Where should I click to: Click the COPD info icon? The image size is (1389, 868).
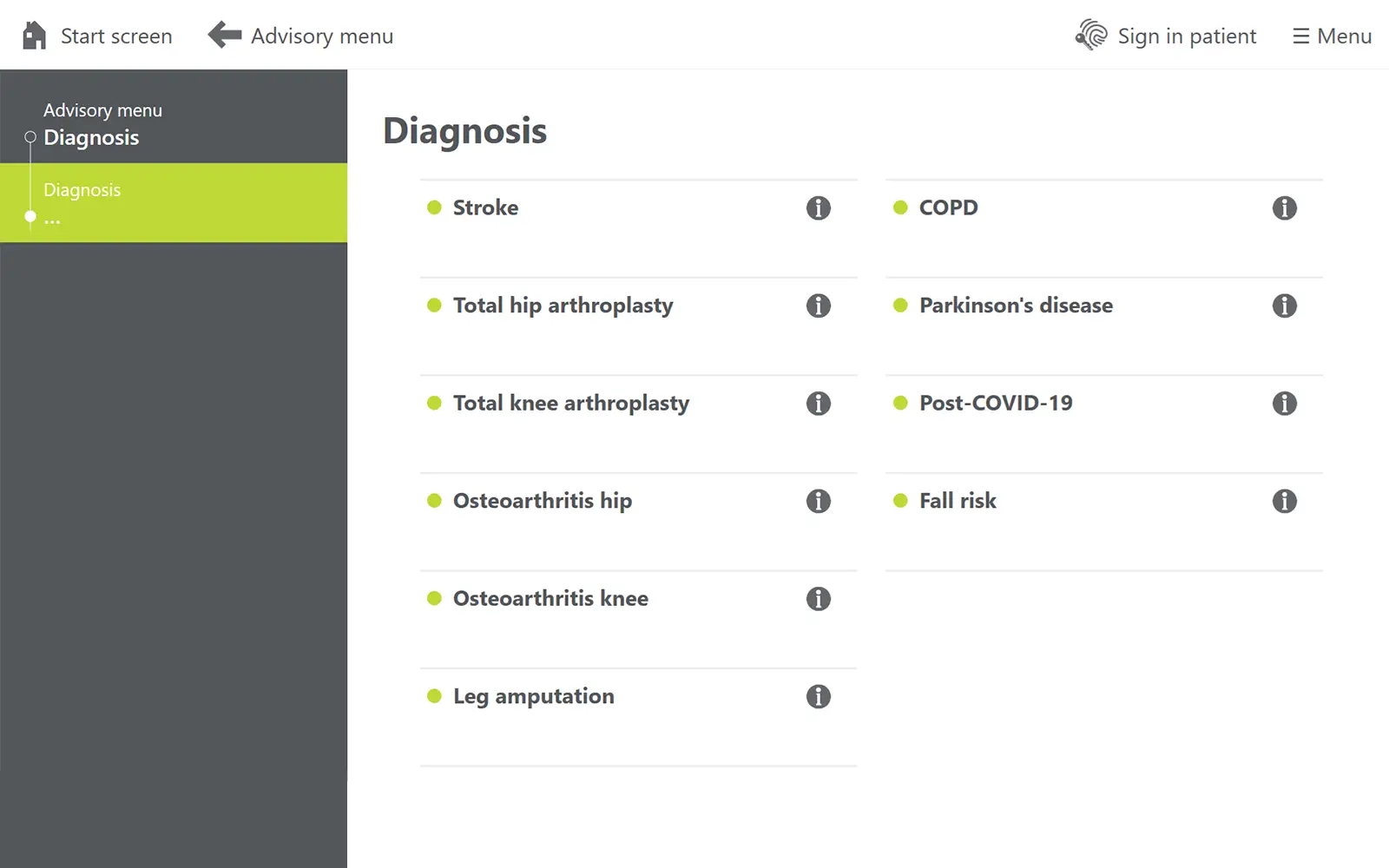[1284, 208]
